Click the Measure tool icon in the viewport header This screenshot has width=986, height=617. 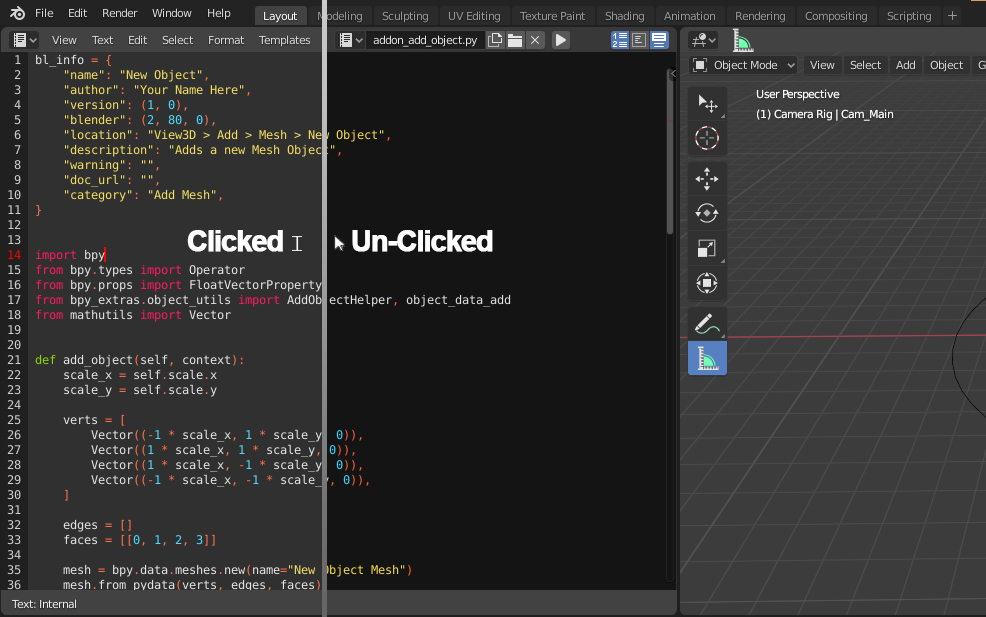pyautogui.click(x=743, y=42)
